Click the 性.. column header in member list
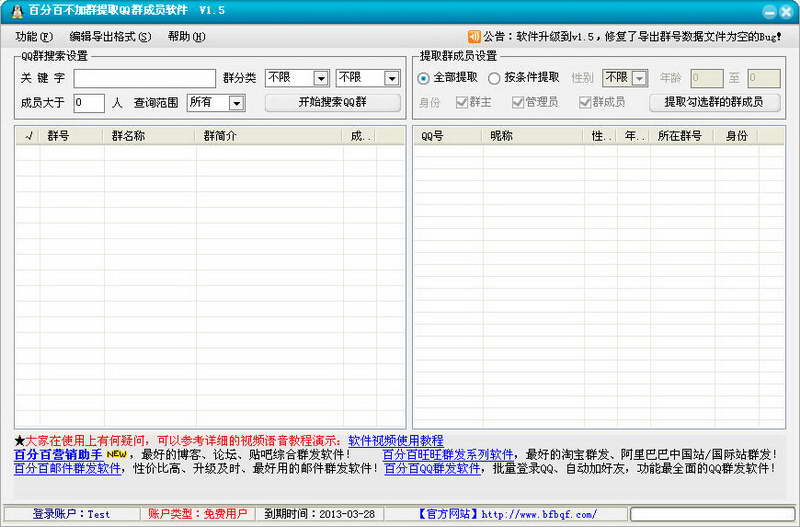This screenshot has height=527, width=800. click(601, 136)
